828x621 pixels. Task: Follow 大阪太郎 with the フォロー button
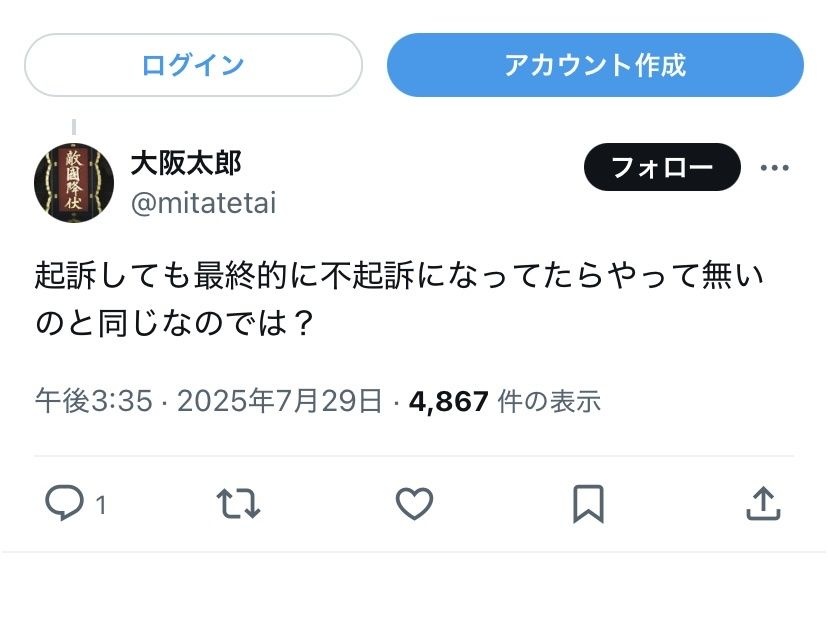662,167
